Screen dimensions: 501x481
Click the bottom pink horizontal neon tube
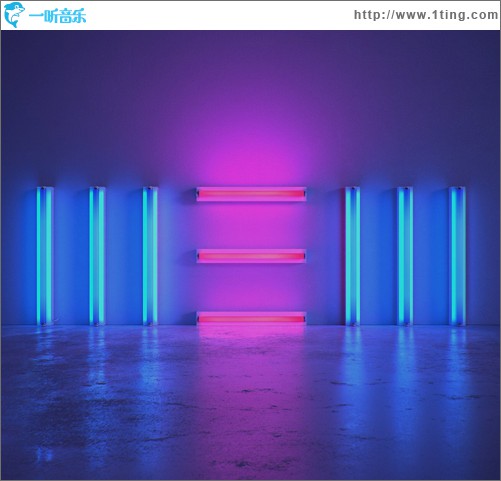point(251,318)
